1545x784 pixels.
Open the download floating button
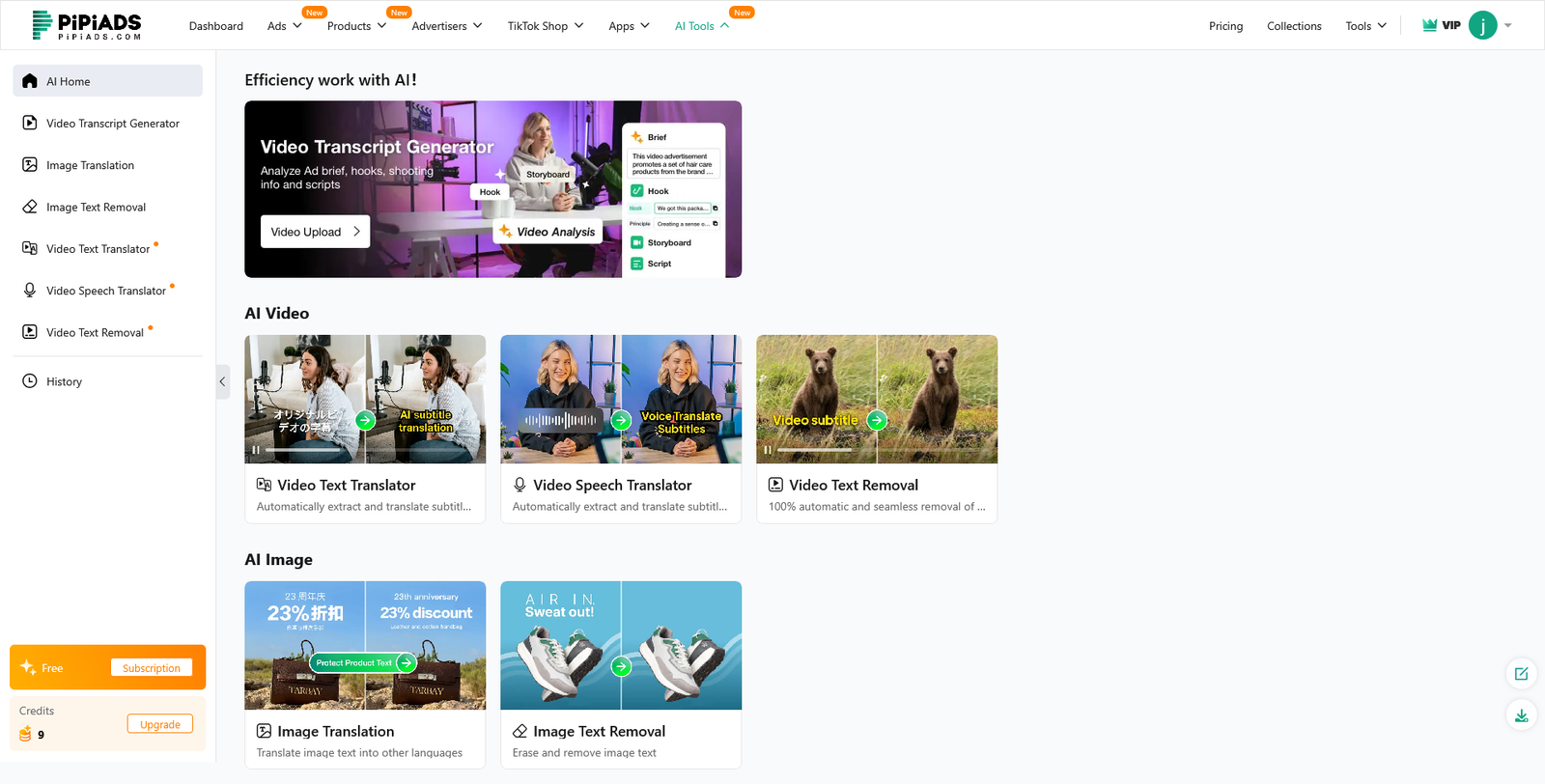tap(1521, 715)
